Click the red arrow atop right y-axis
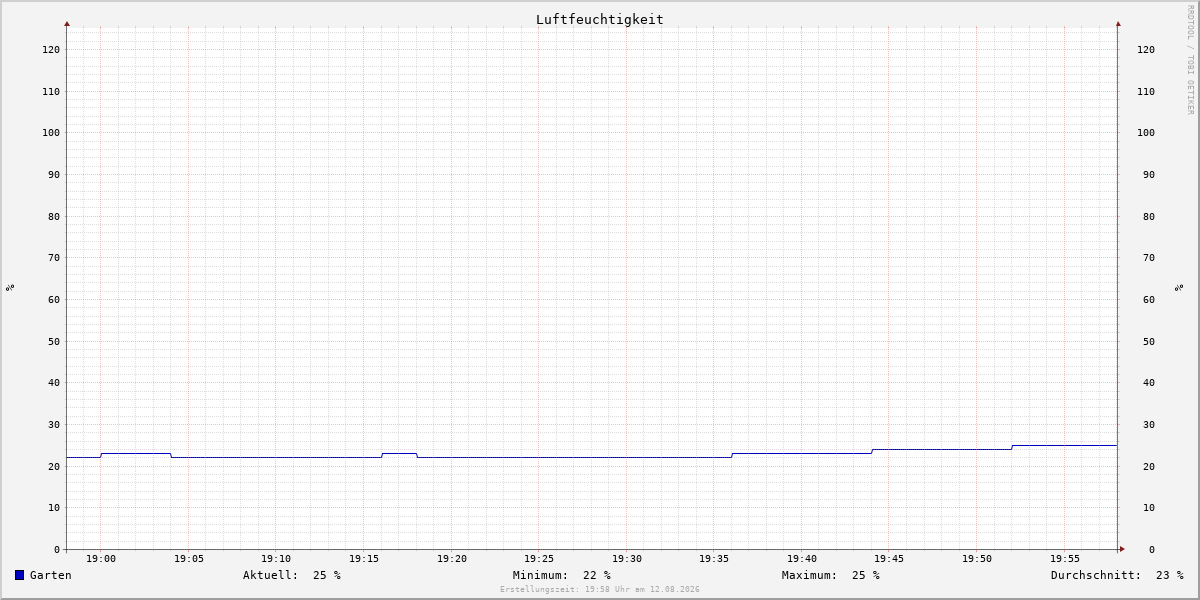Screen dimensions: 1200x600 [x=1118, y=23]
